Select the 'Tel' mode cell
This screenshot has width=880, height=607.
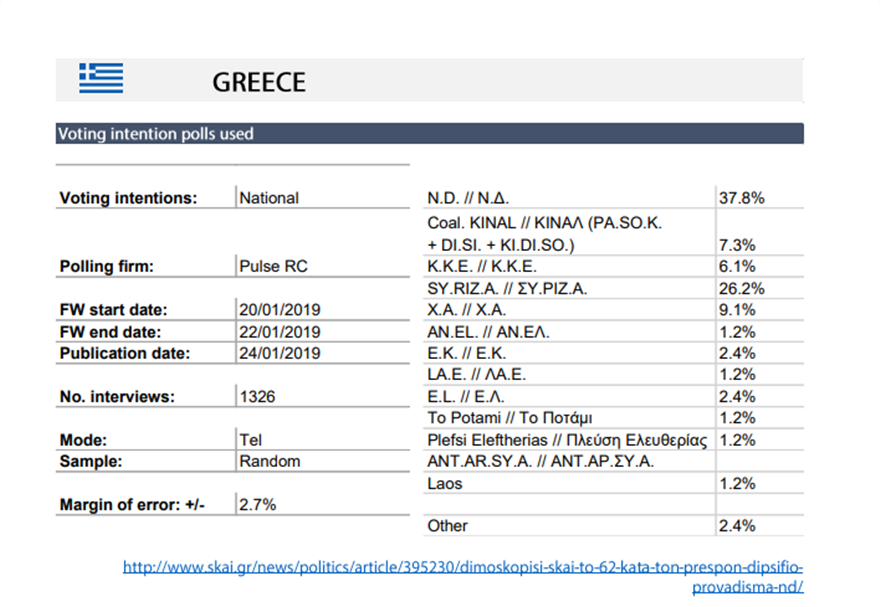pos(250,440)
